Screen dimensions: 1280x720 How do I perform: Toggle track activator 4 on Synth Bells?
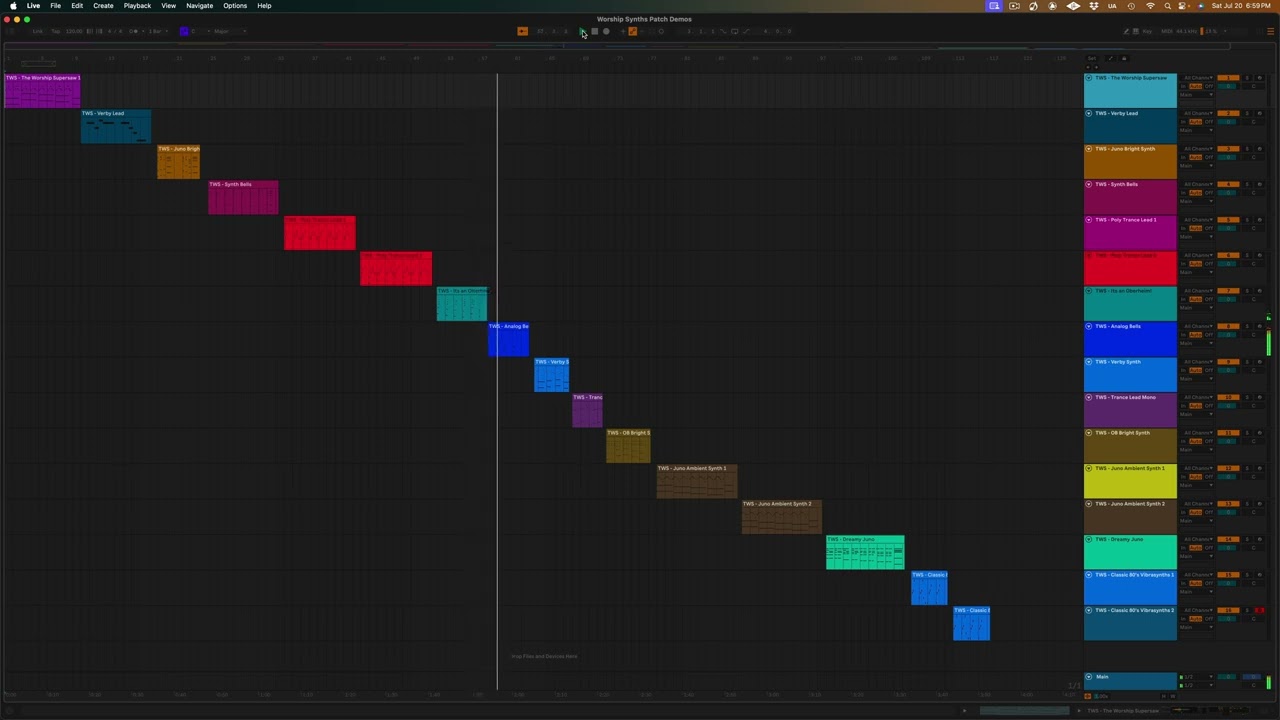coord(1228,184)
